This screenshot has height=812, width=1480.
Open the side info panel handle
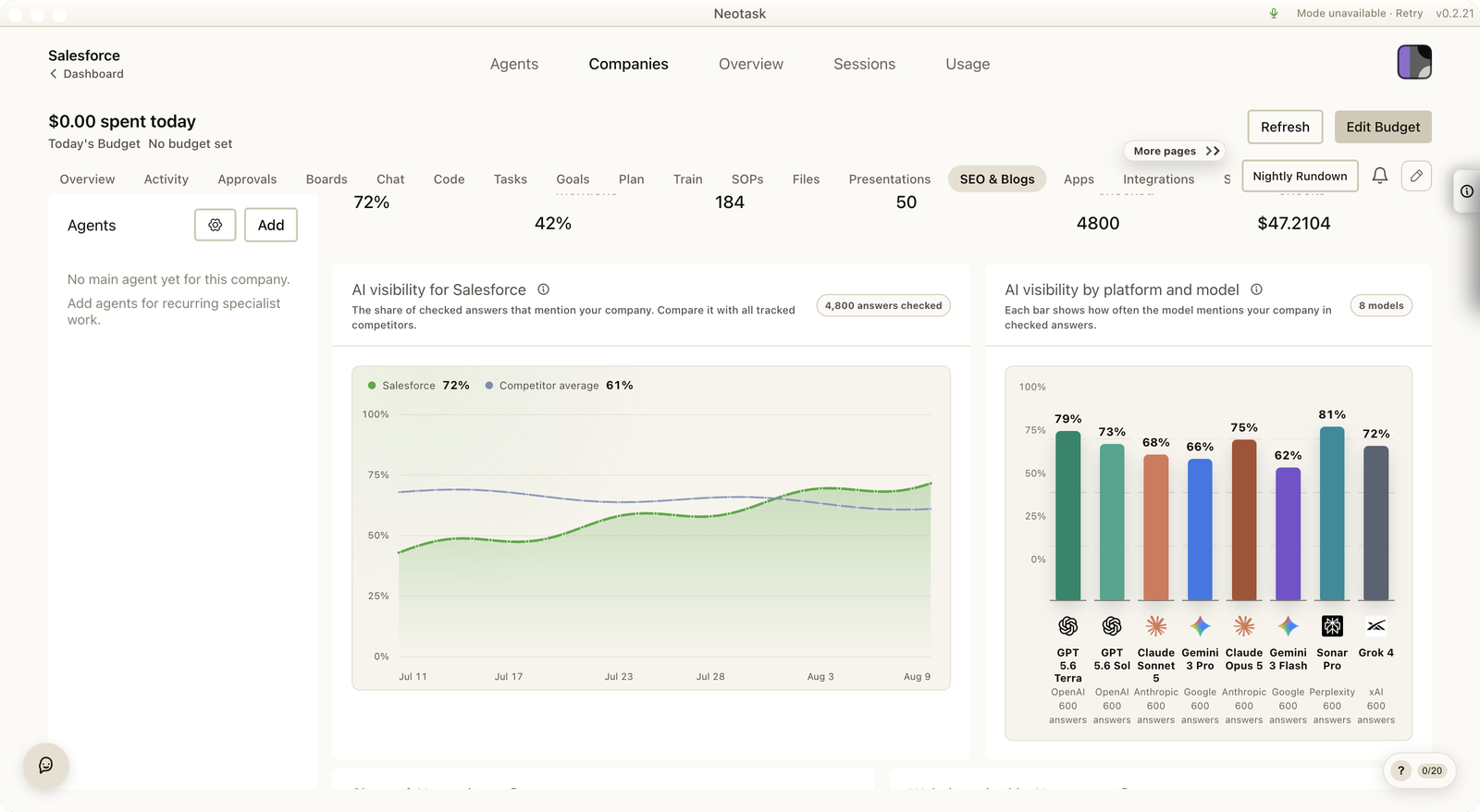(1467, 191)
